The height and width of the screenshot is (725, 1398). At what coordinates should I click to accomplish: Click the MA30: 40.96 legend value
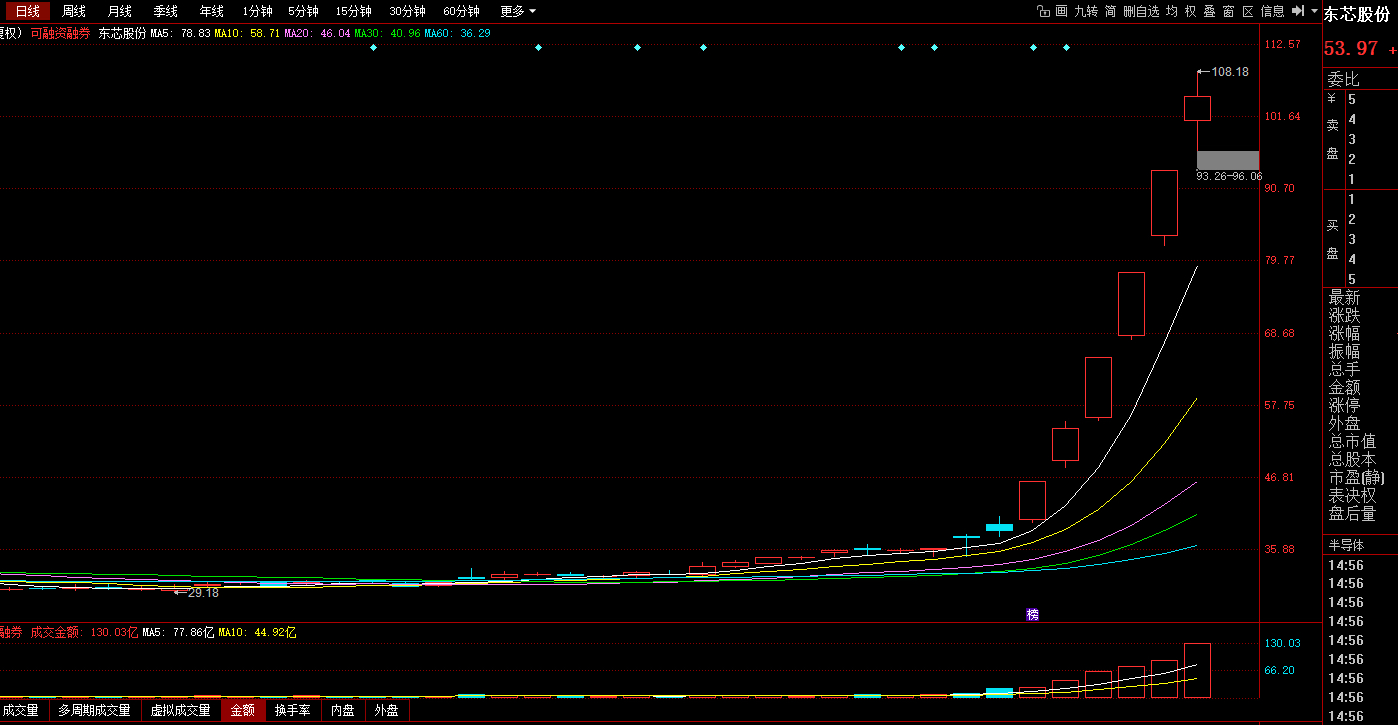[x=387, y=33]
